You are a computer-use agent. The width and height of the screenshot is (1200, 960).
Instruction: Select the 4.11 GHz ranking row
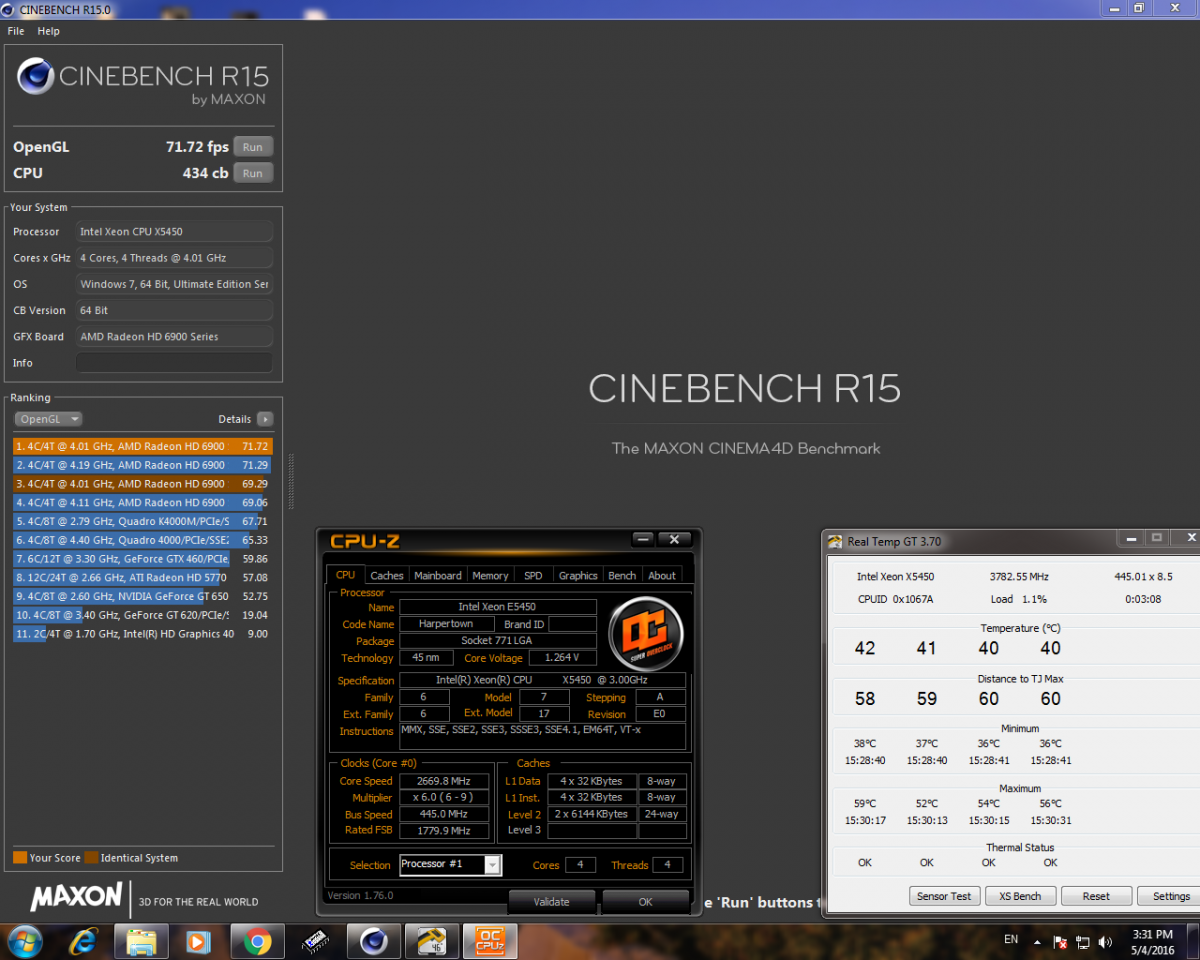pos(143,503)
